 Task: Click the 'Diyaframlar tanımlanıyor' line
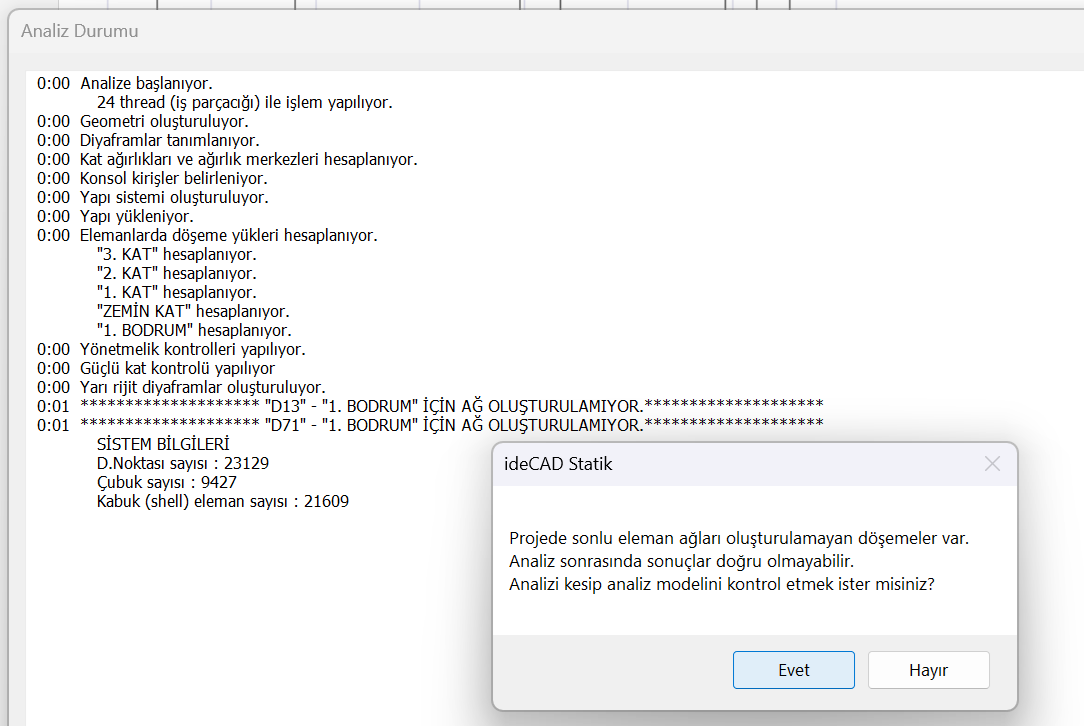coord(169,140)
